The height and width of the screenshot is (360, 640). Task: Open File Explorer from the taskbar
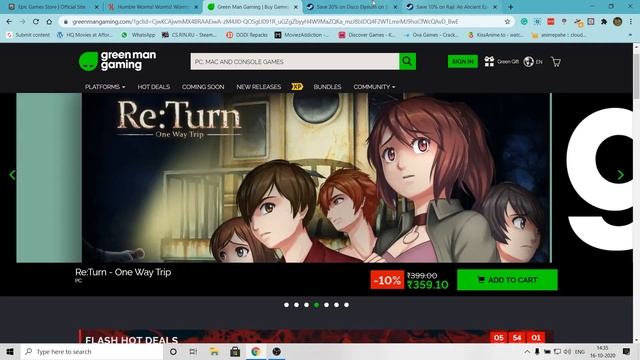pyautogui.click(x=214, y=351)
